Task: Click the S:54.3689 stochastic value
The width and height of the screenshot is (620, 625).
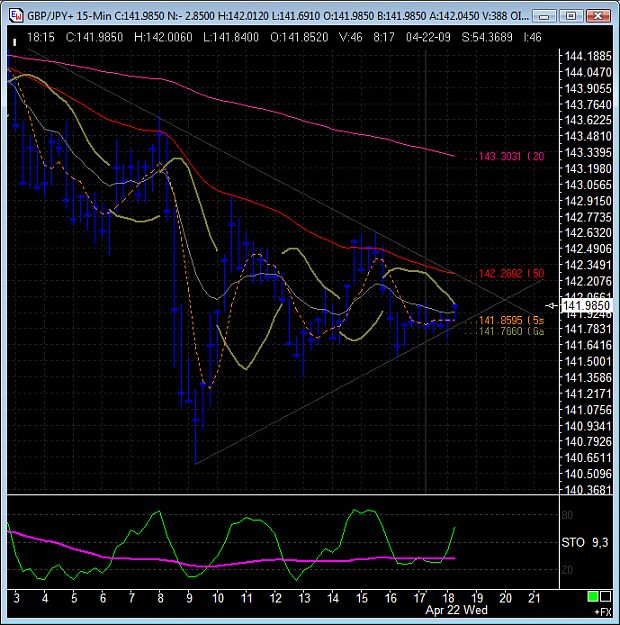Action: point(487,37)
